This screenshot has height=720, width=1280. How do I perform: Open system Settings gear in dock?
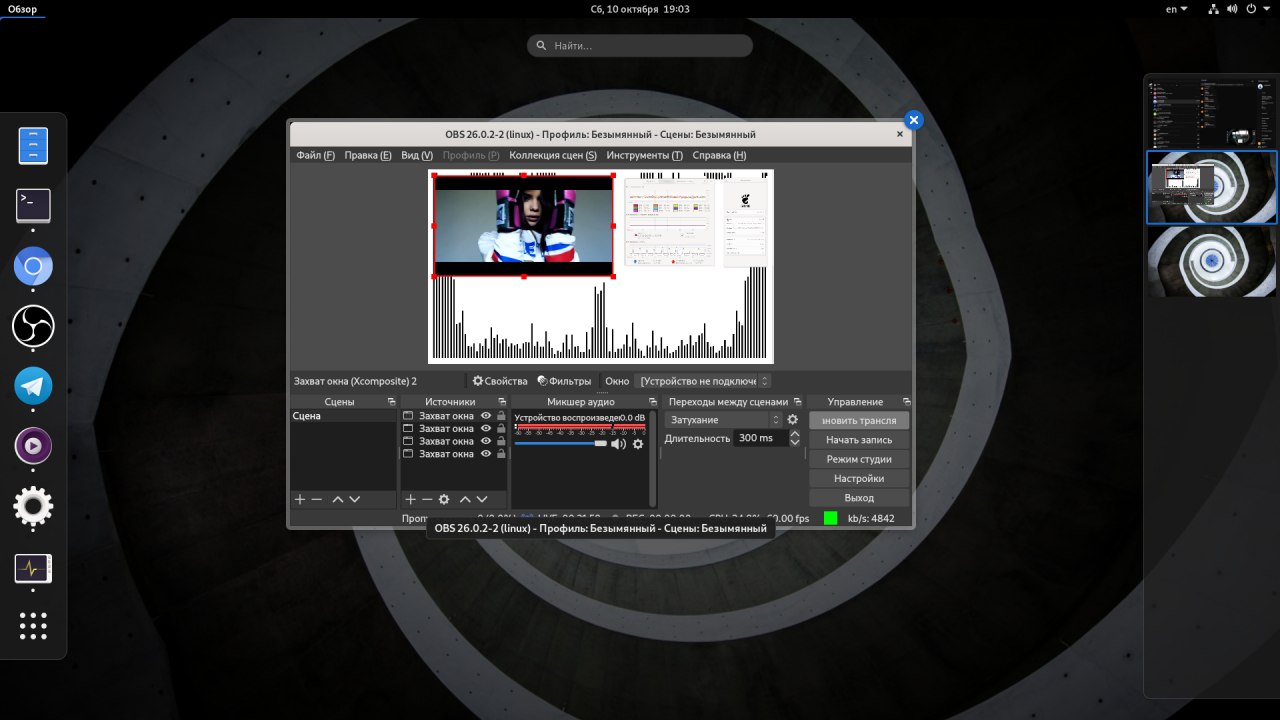[x=33, y=507]
